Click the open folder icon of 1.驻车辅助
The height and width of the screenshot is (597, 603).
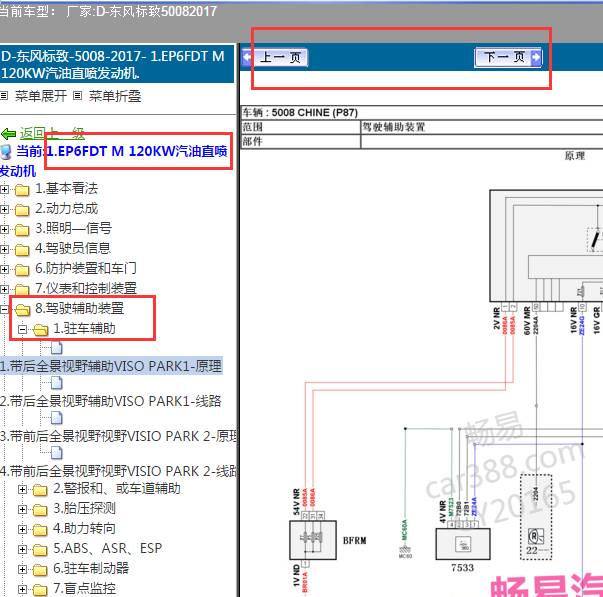[x=40, y=330]
